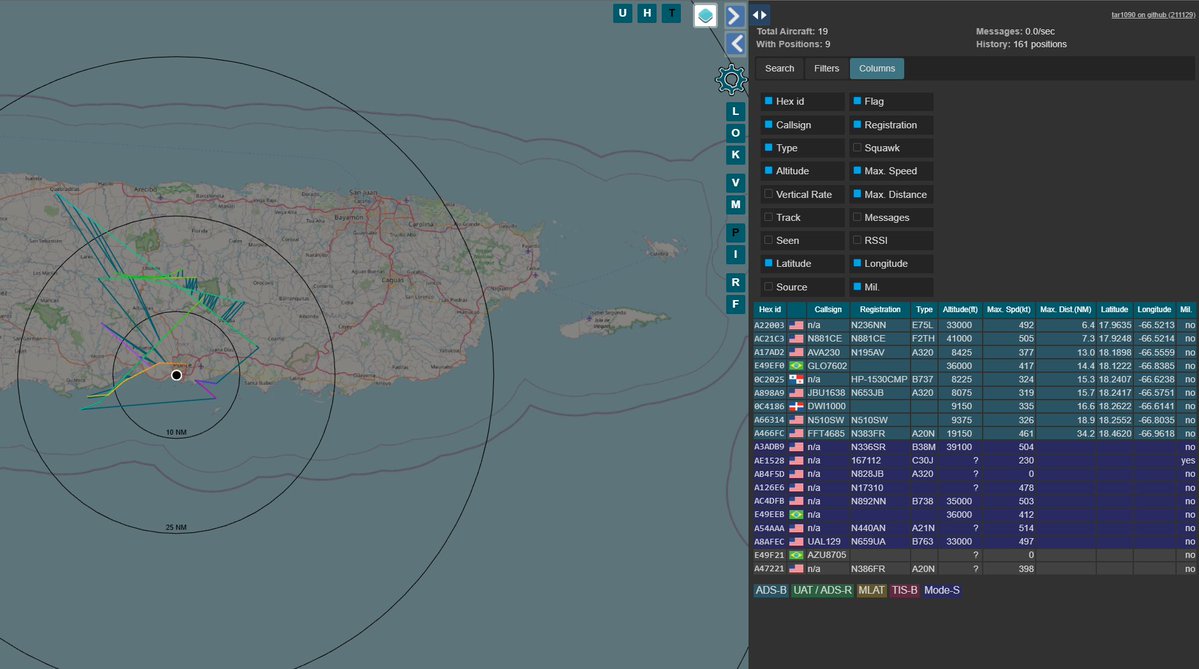Image resolution: width=1199 pixels, height=669 pixels.
Task: Select aircraft row AVA230
Action: [x=975, y=352]
